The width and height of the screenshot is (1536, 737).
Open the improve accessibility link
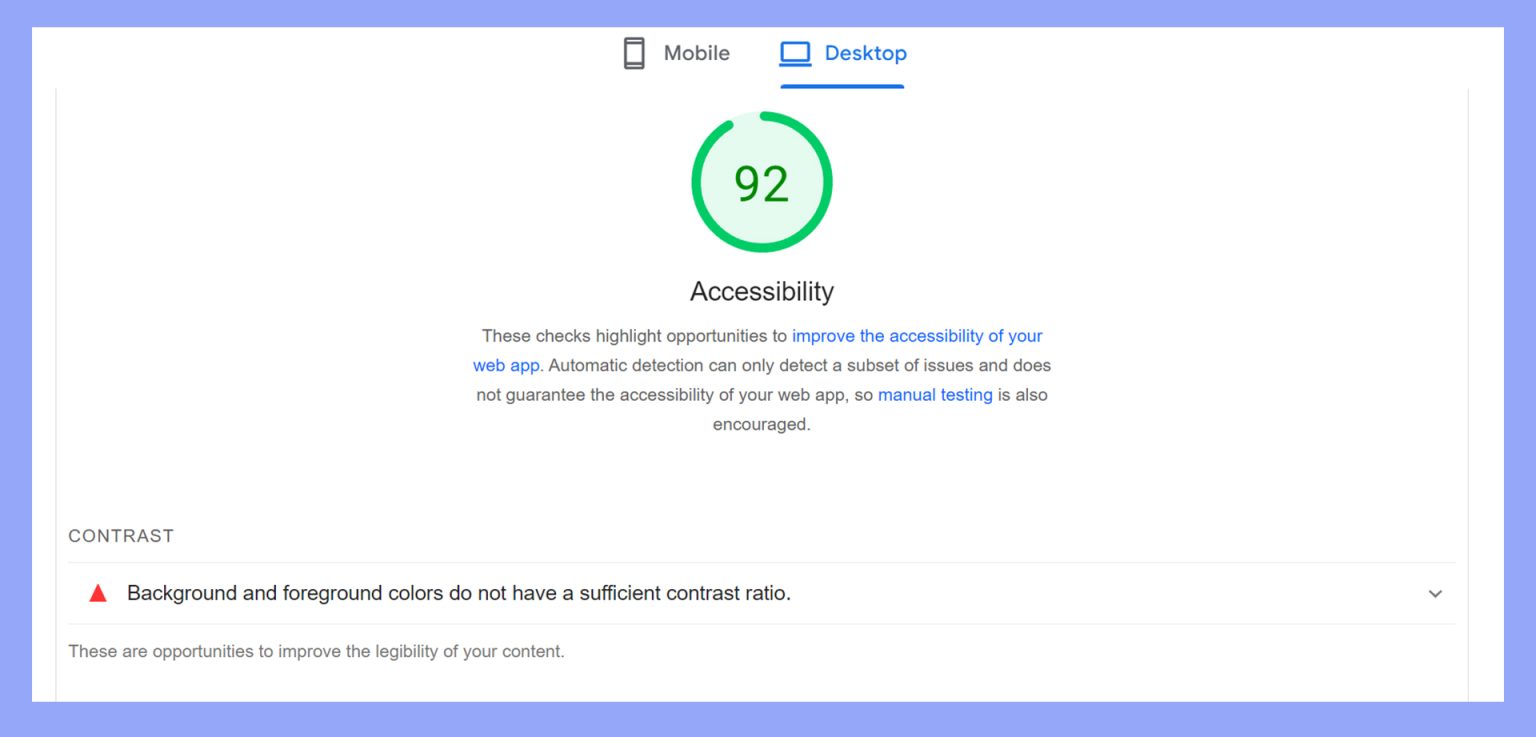click(917, 335)
